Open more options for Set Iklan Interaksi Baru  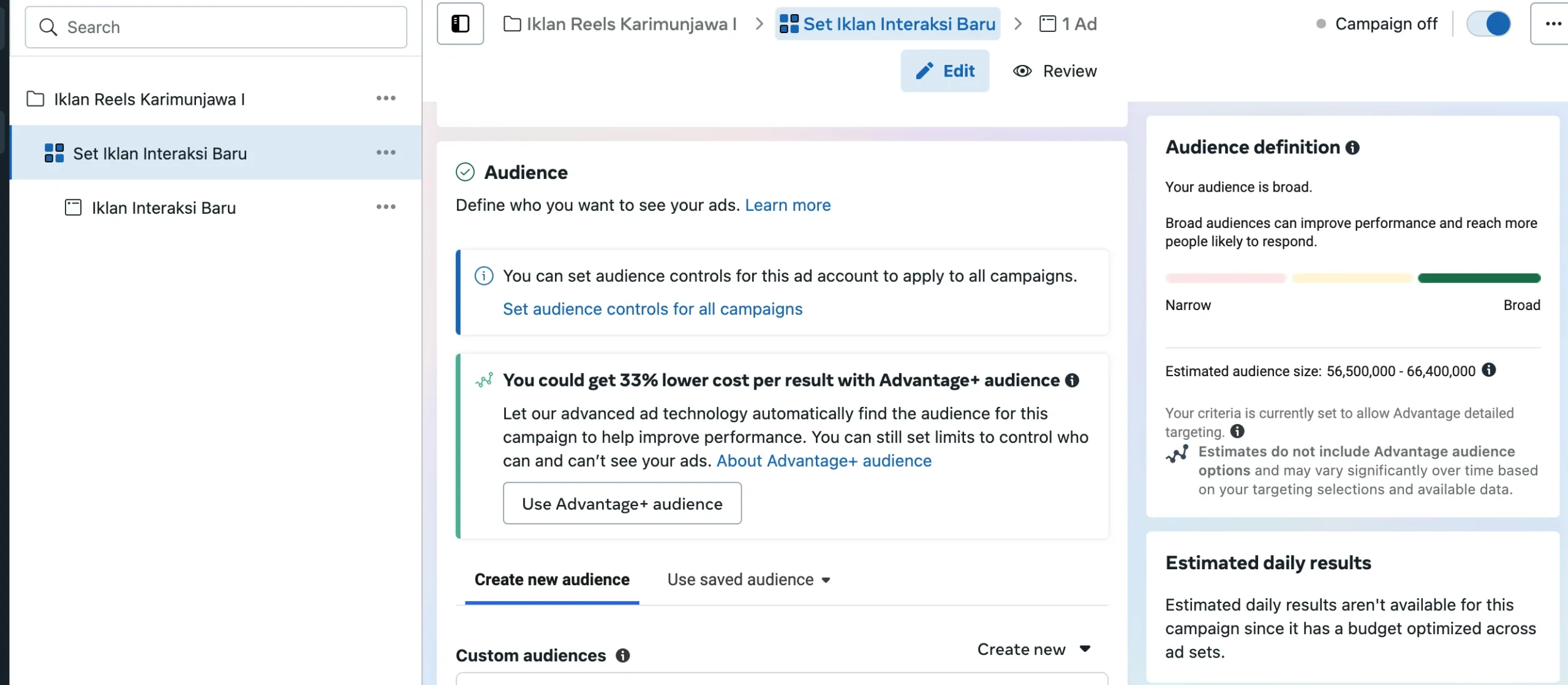pos(386,153)
